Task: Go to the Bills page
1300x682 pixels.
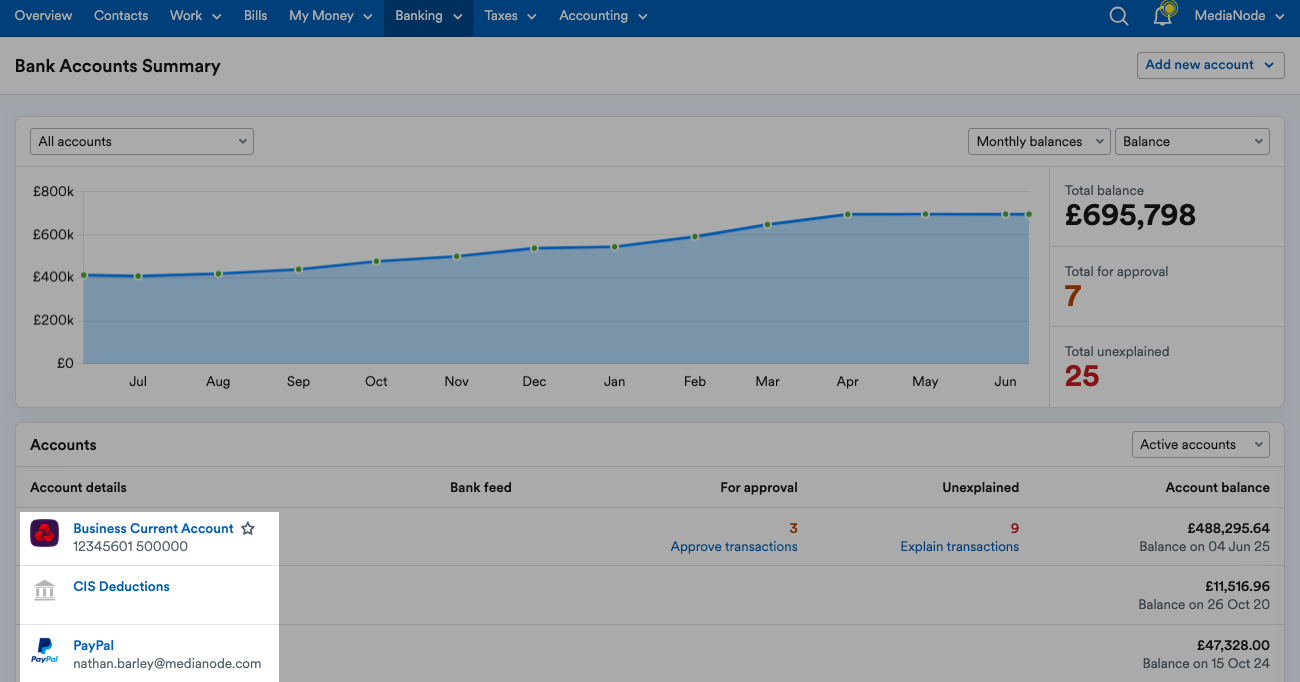Action: click(255, 16)
